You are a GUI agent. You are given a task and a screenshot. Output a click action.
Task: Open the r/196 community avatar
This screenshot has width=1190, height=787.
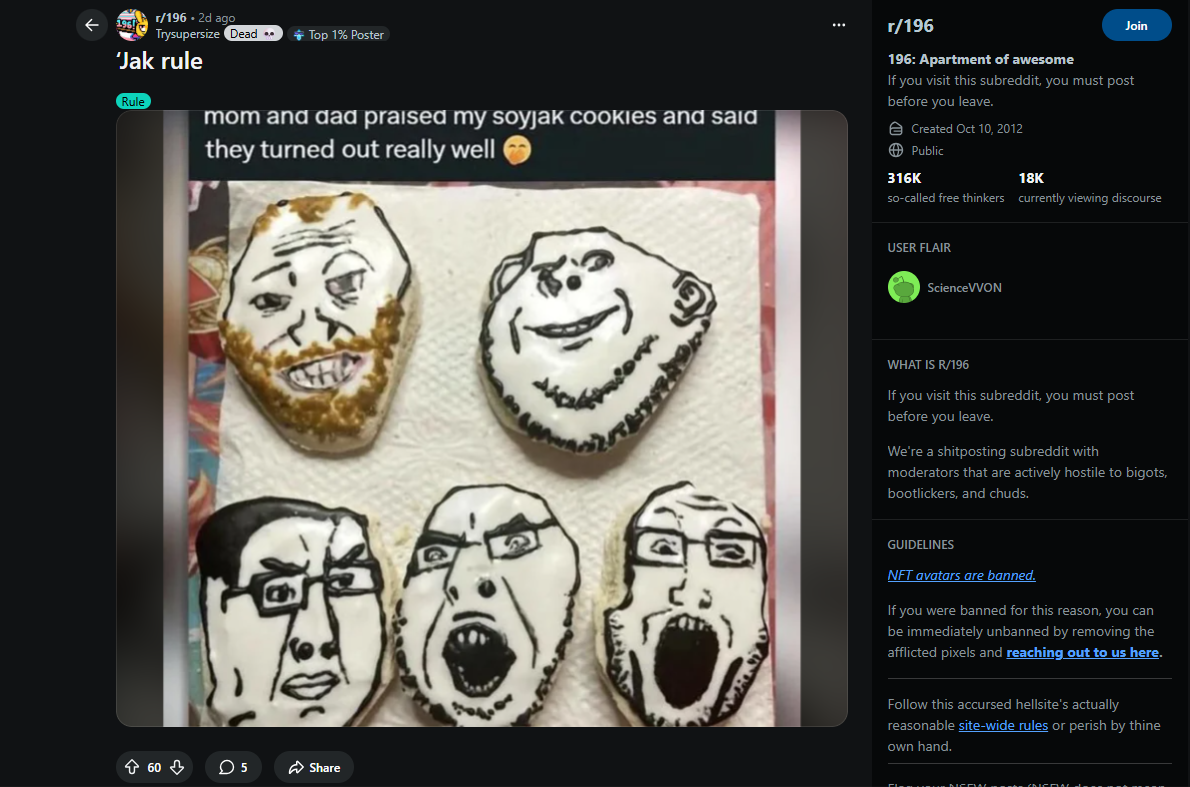[132, 25]
